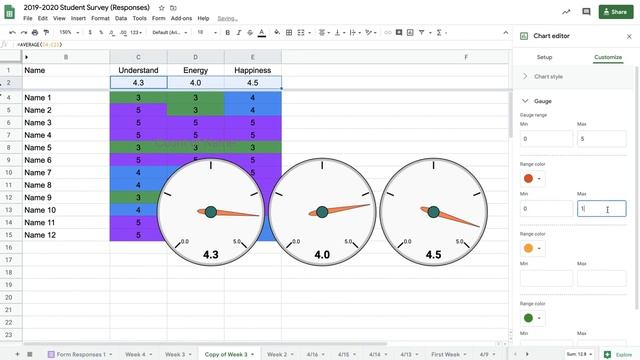Open the font size dropdown
The width and height of the screenshot is (640, 360).
click(207, 32)
